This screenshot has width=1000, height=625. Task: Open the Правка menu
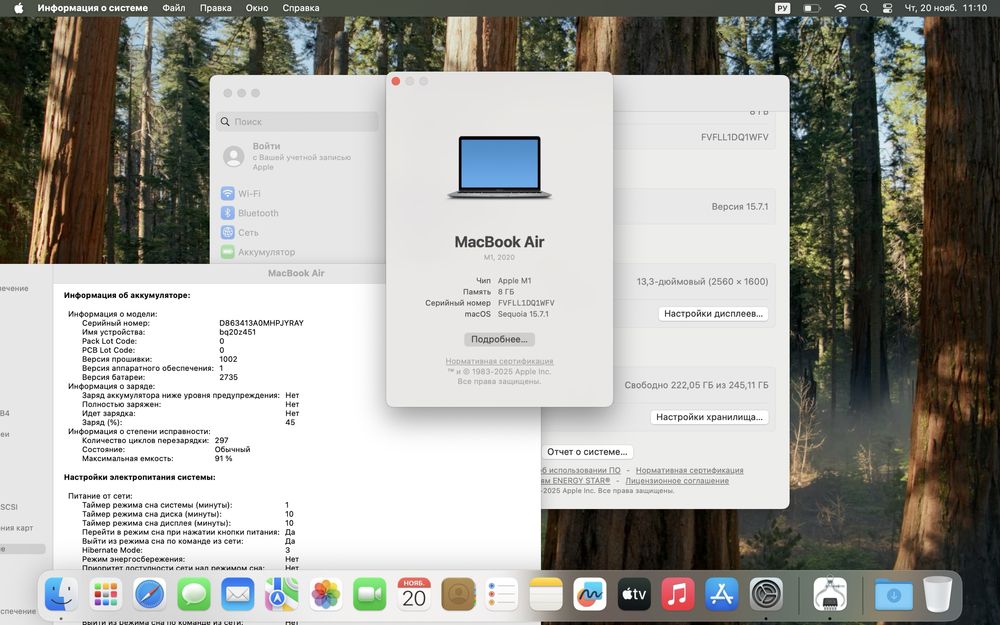(216, 8)
